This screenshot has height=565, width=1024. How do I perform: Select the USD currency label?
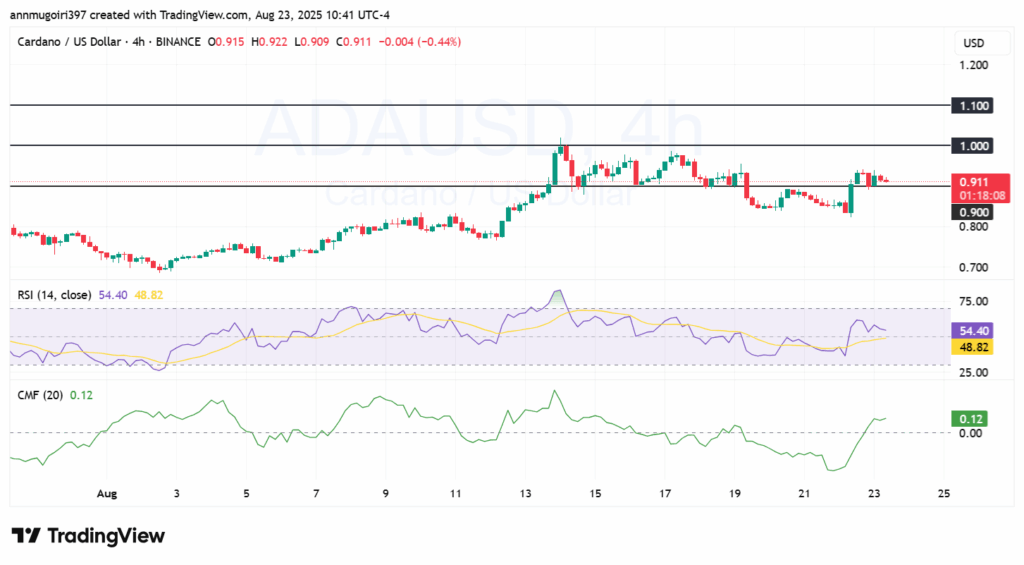click(974, 43)
